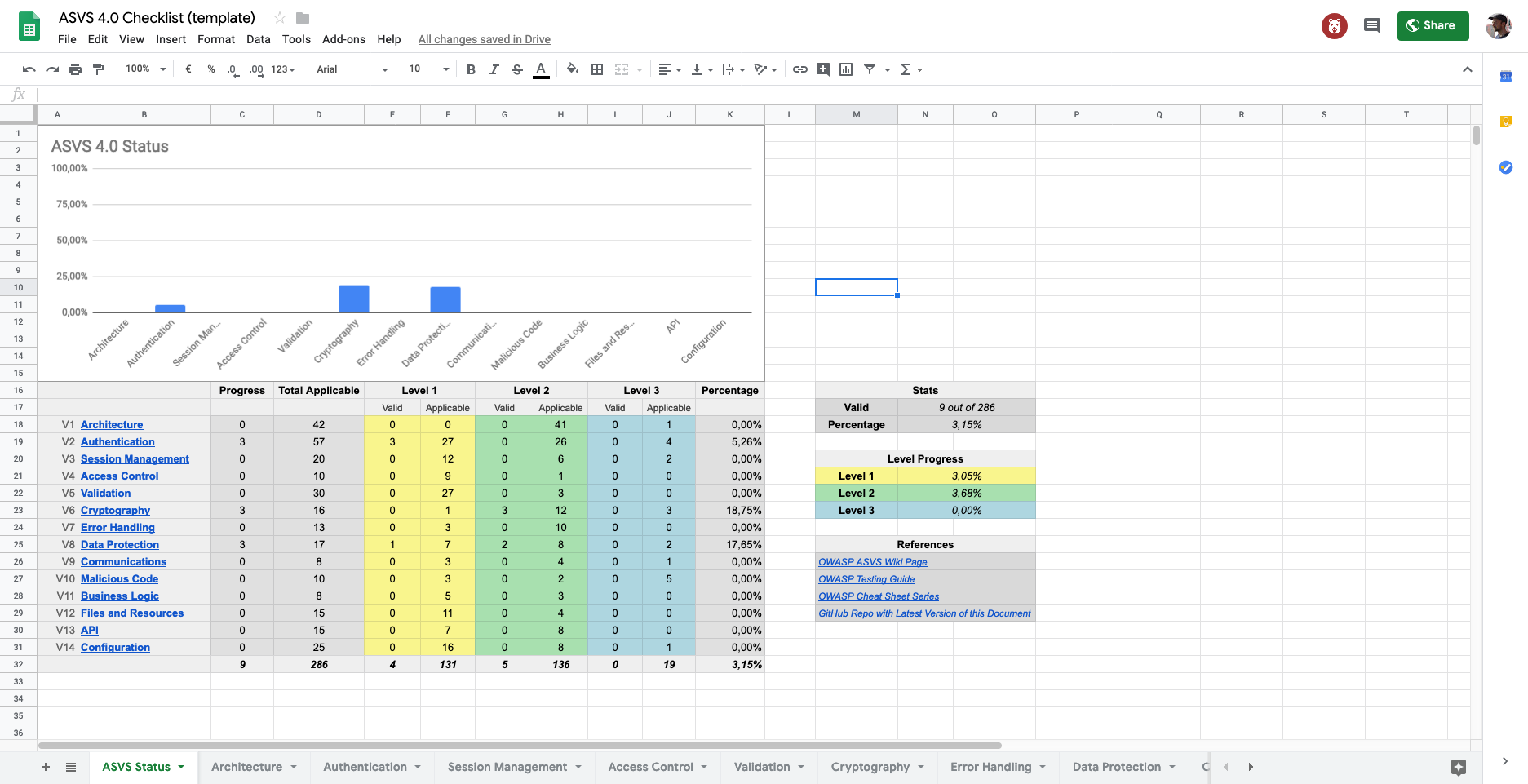Click the anonymous animal viewer avatar

coord(1335,26)
